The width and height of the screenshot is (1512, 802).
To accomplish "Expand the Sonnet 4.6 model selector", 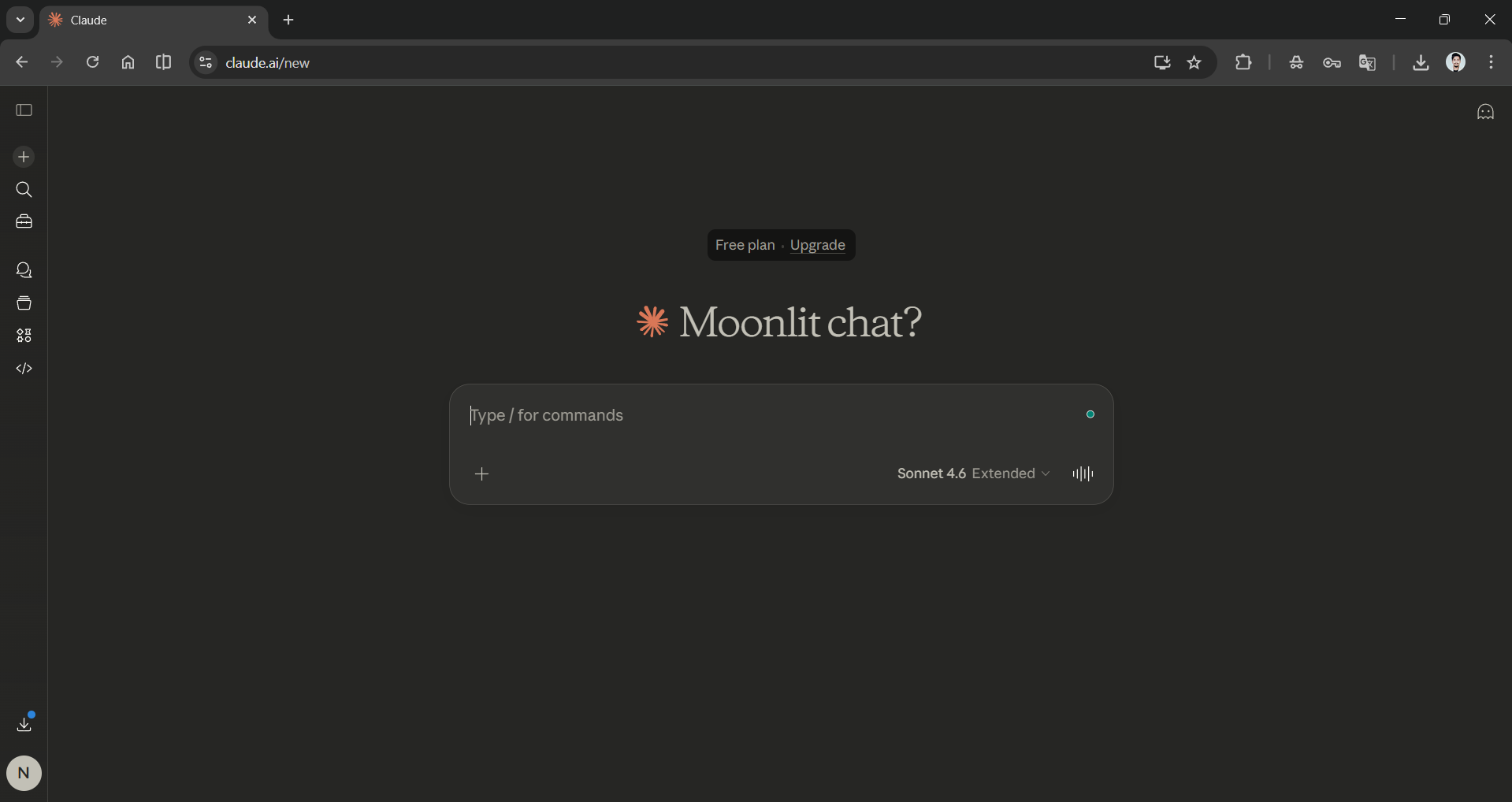I will point(973,473).
